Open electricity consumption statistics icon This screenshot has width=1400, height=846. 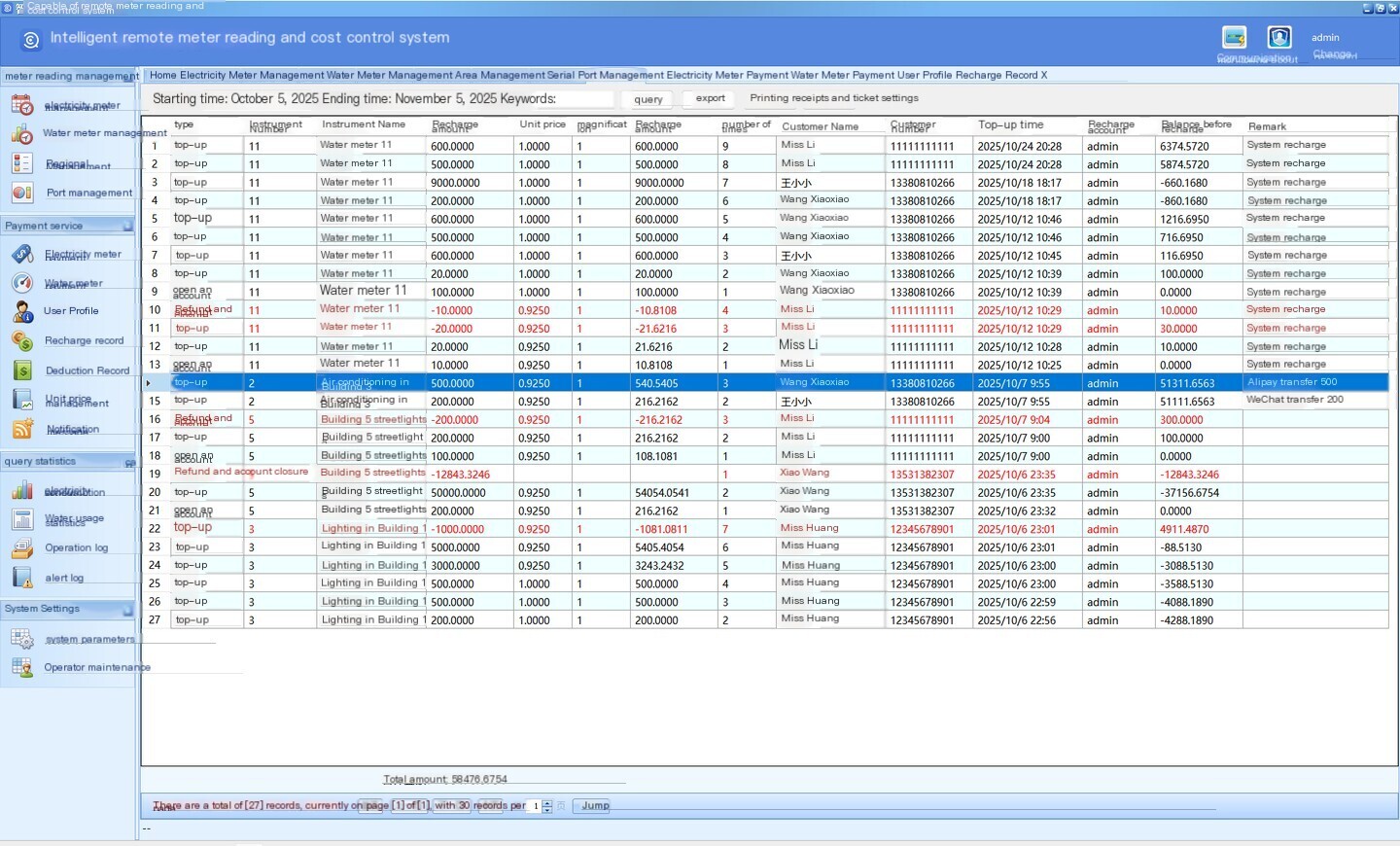pyautogui.click(x=21, y=490)
